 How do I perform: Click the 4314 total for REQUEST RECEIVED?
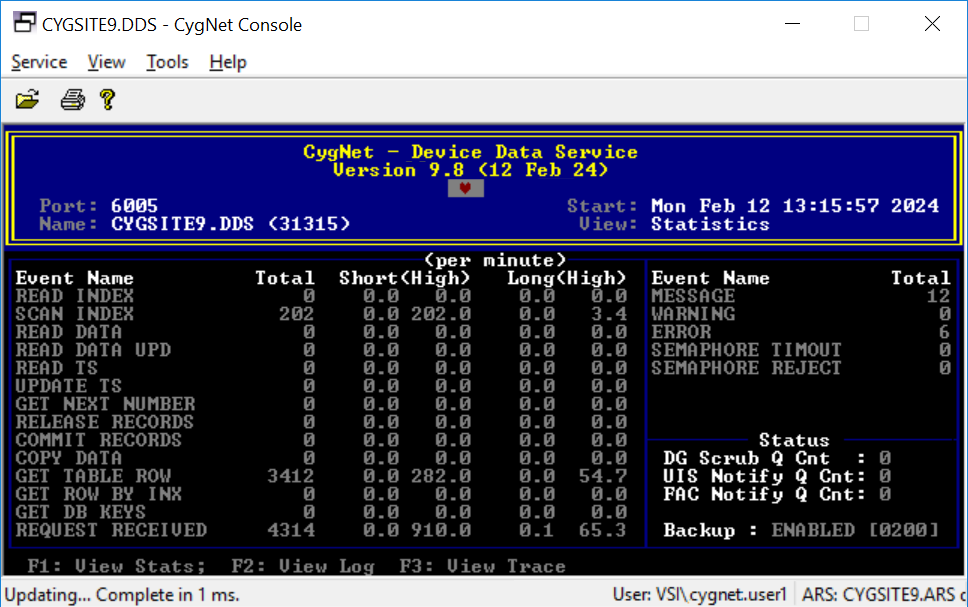(x=291, y=530)
